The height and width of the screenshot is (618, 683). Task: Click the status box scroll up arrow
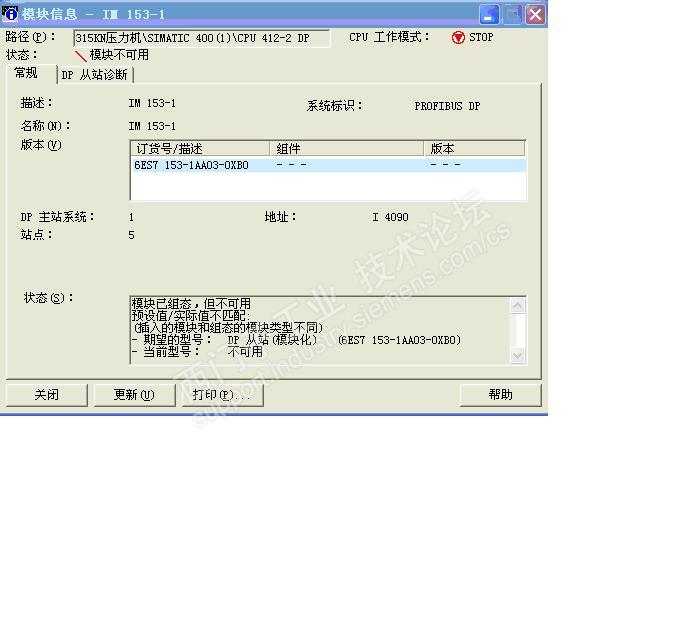coord(517,305)
